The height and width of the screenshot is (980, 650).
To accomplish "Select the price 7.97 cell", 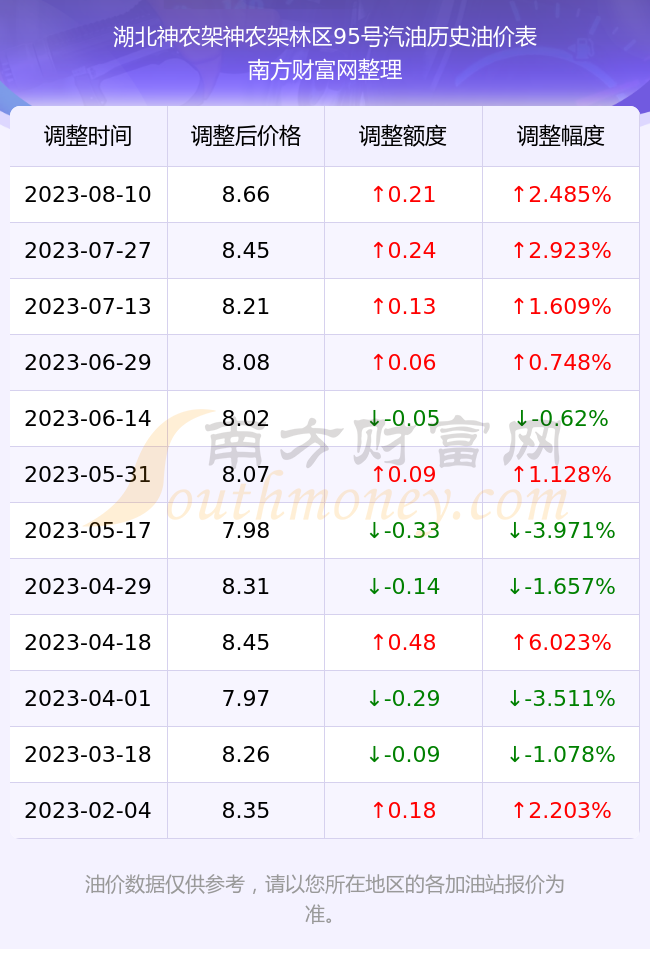I will click(x=246, y=698).
